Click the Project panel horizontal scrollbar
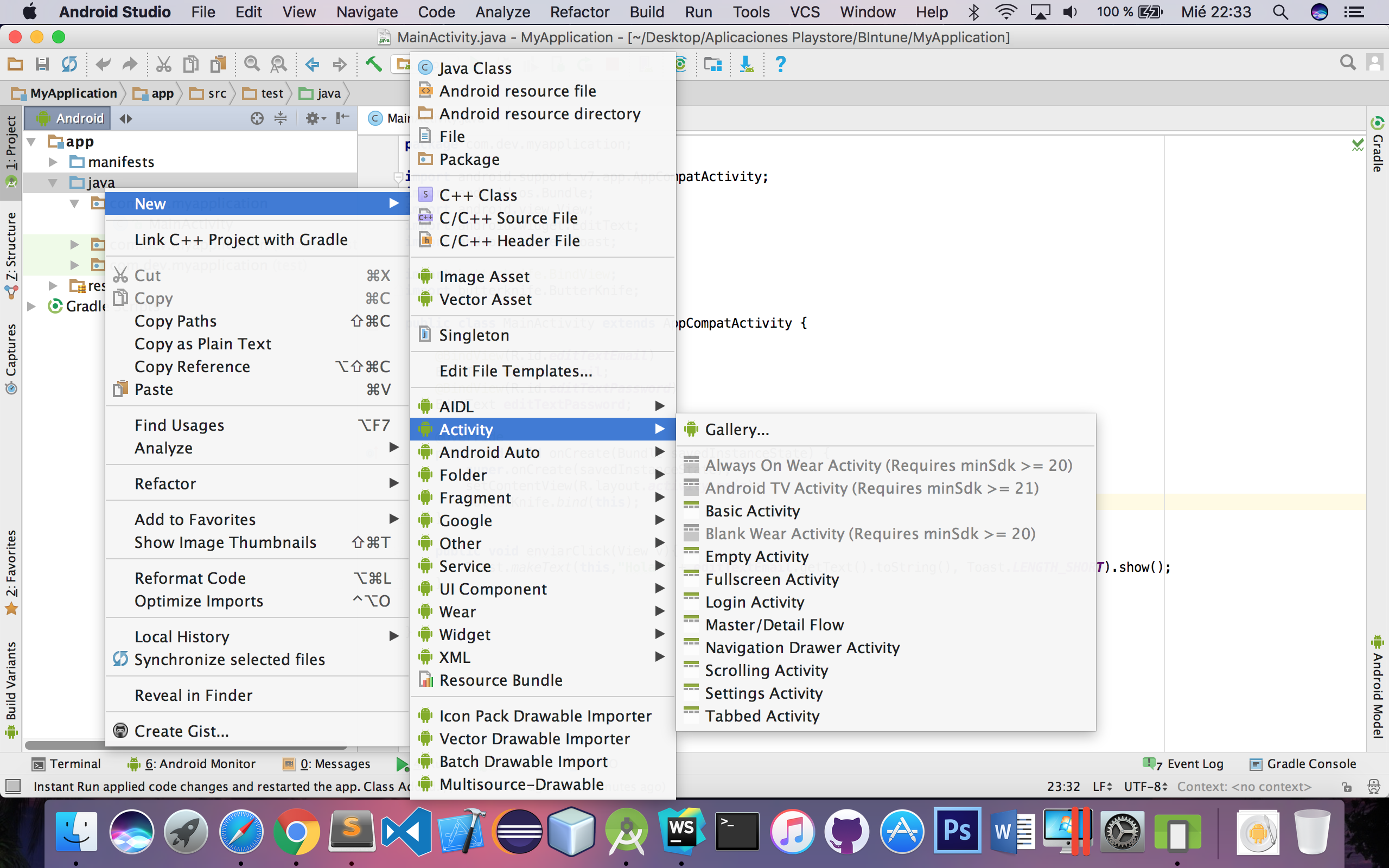Viewport: 1389px width, 868px height. [x=186, y=746]
